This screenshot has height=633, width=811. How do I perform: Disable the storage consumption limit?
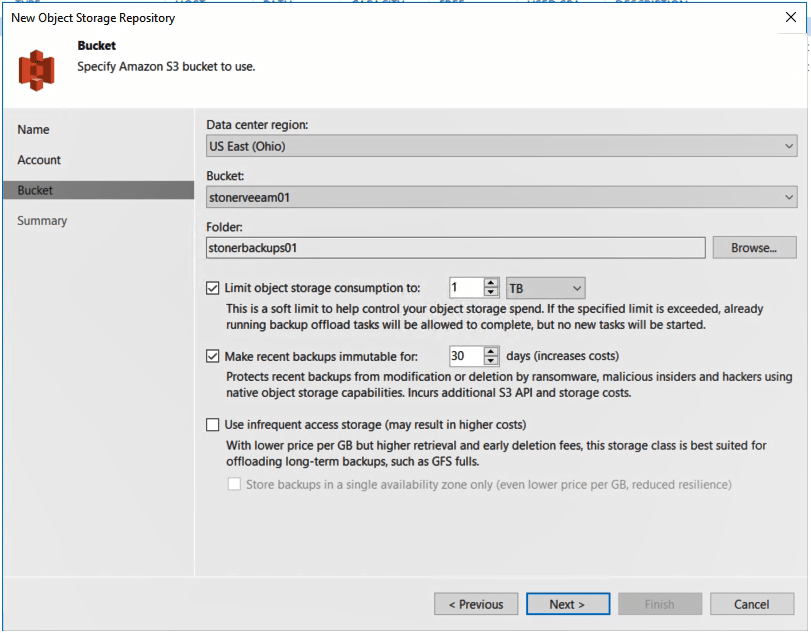tap(214, 287)
